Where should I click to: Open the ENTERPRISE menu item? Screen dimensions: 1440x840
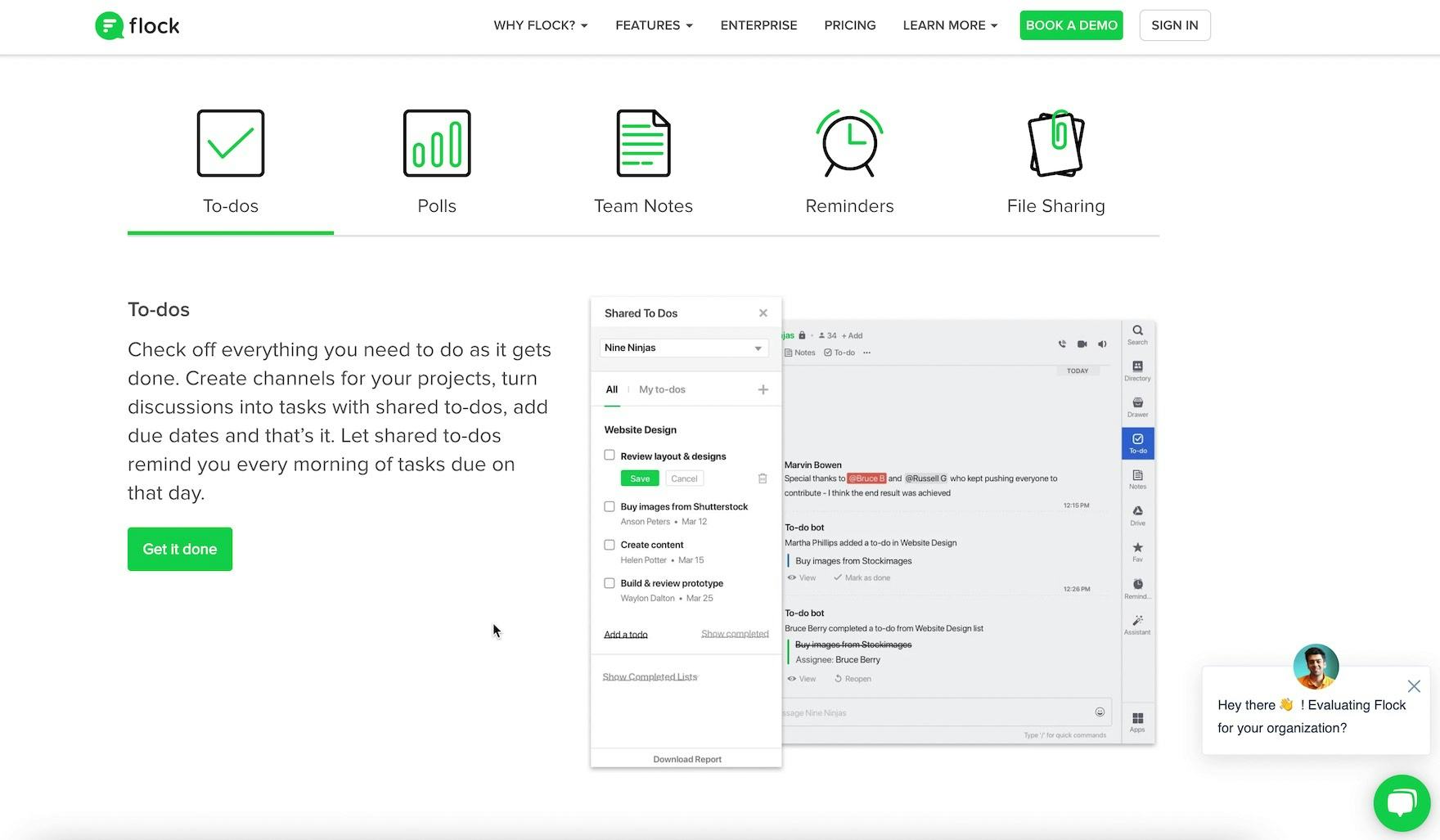(758, 25)
